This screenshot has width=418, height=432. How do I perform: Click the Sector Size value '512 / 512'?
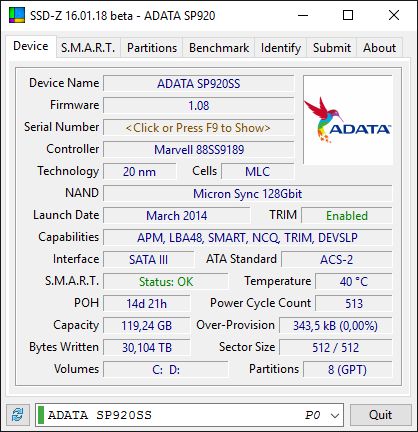[335, 348]
